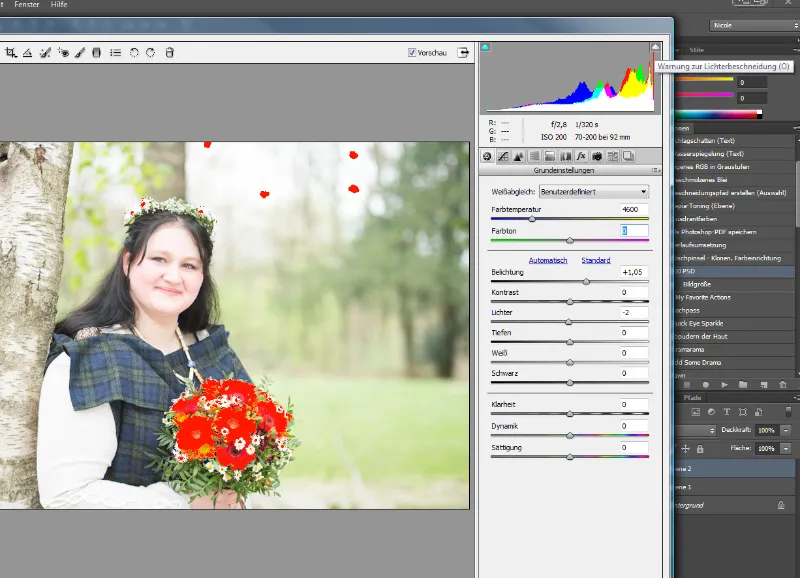
Task: Choose the Red Eye removal tool
Action: tap(62, 52)
